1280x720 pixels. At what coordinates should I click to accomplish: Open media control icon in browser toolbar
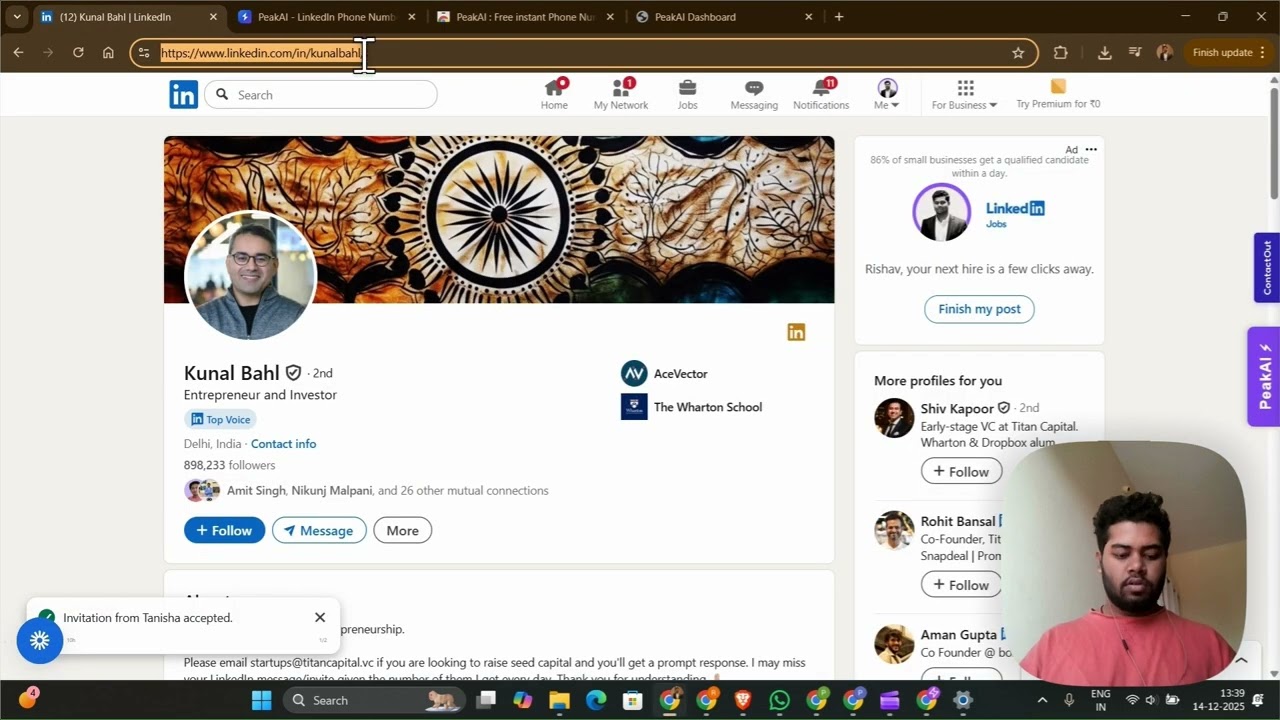point(1135,53)
